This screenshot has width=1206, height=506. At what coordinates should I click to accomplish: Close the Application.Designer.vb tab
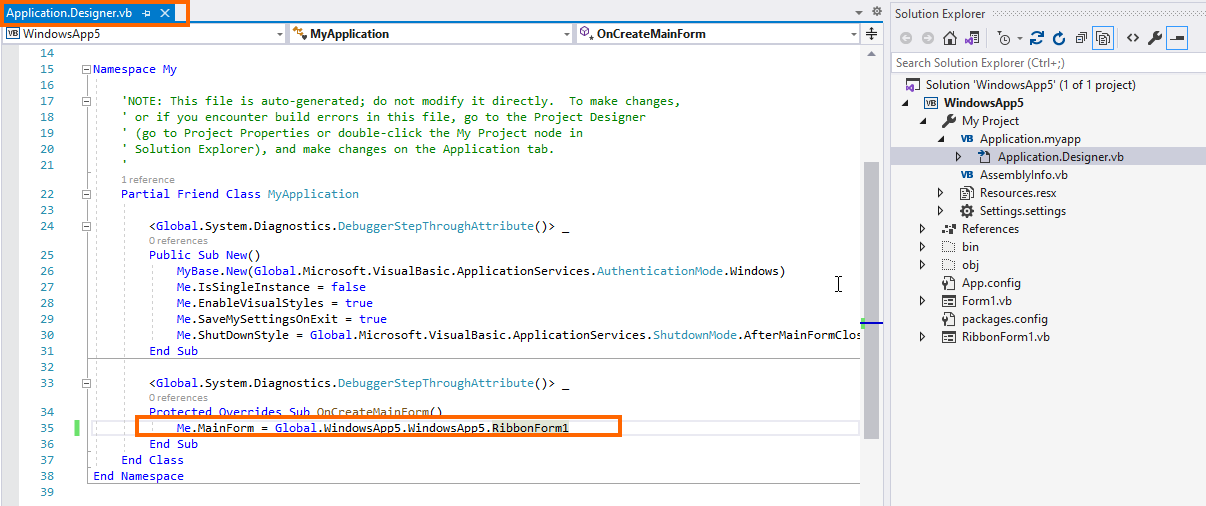click(165, 13)
